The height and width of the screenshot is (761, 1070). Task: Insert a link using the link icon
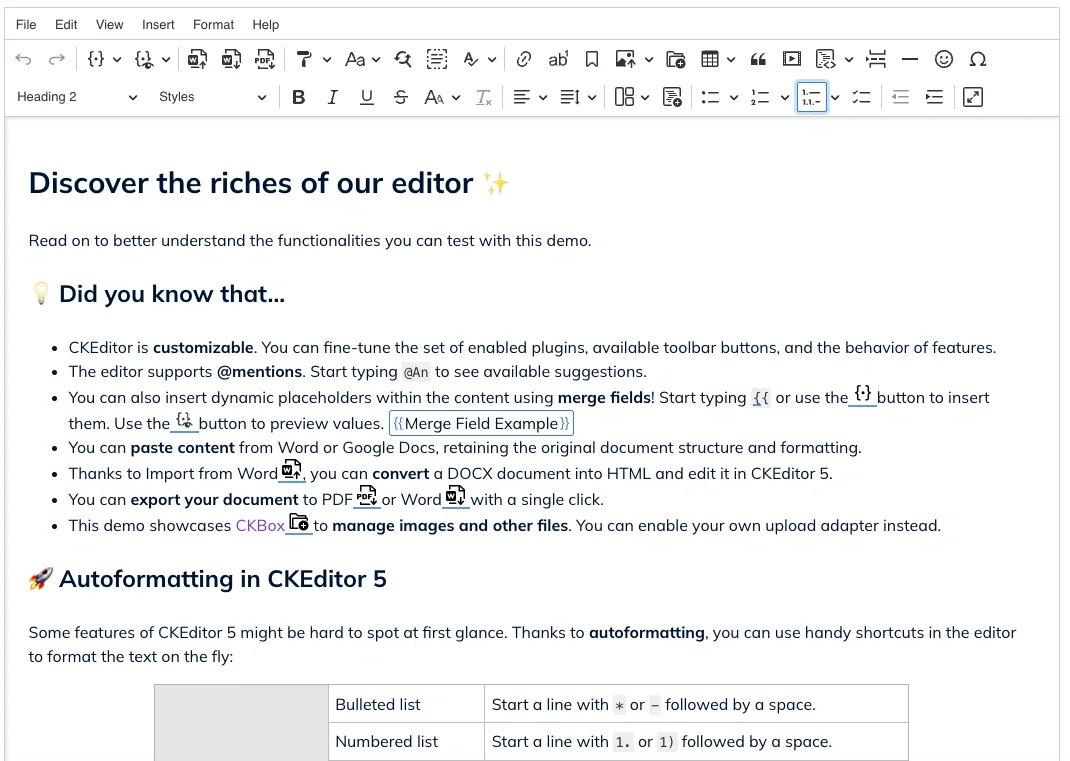(x=524, y=60)
